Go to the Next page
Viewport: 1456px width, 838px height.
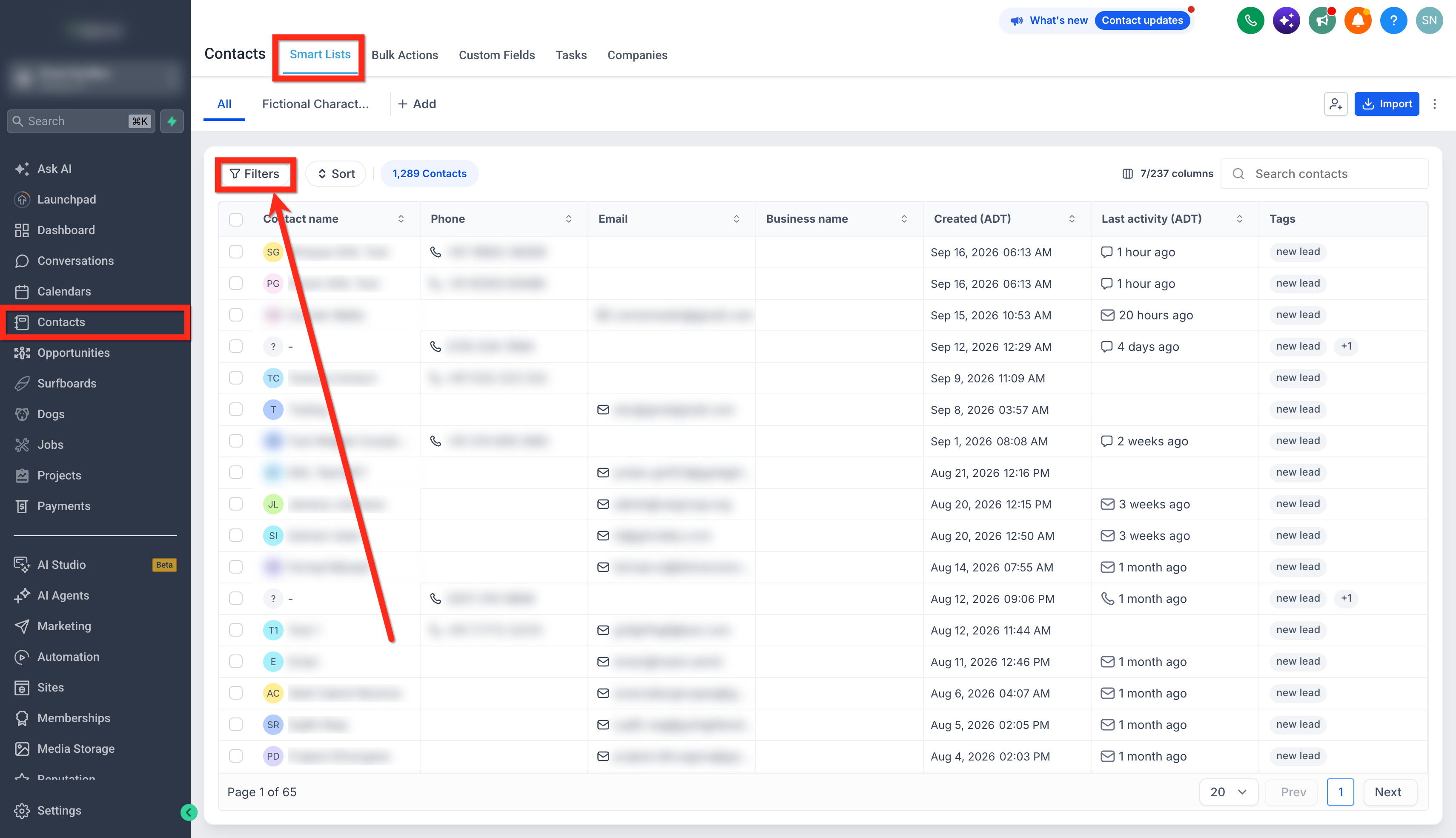tap(1387, 792)
